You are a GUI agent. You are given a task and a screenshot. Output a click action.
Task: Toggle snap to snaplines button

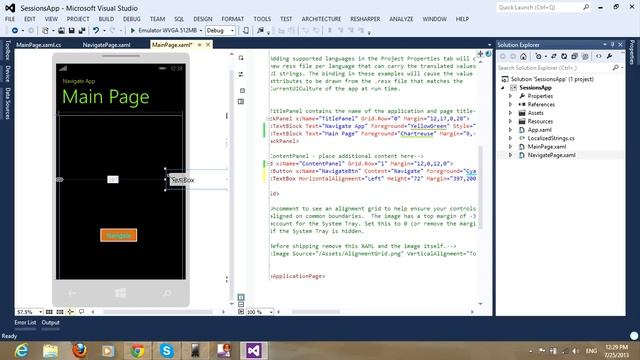(71, 312)
